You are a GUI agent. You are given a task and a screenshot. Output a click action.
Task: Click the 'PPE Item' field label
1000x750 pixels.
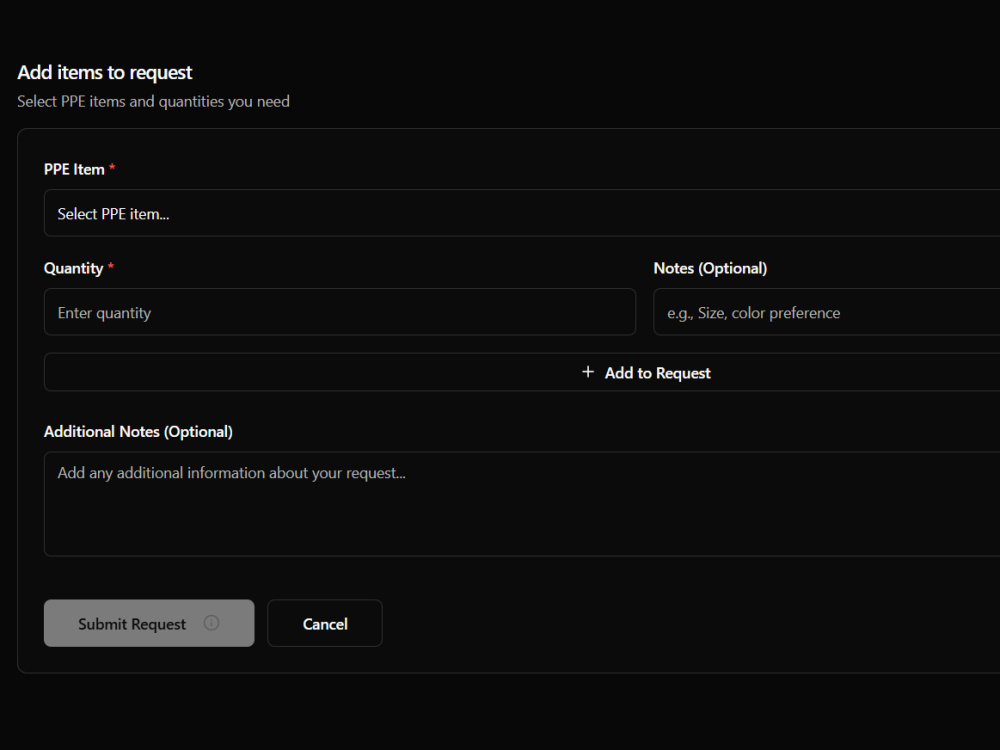click(x=74, y=169)
